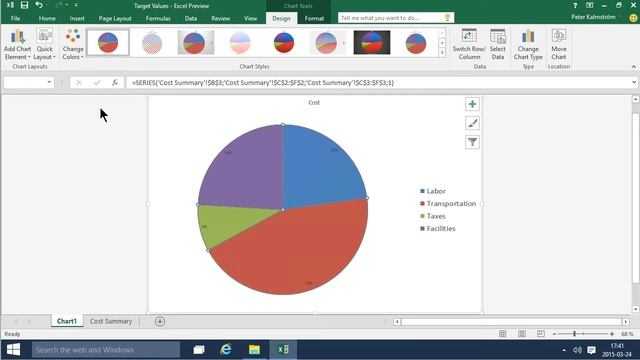
Task: Switch to the Format tab under Chart Tools
Action: [x=314, y=18]
